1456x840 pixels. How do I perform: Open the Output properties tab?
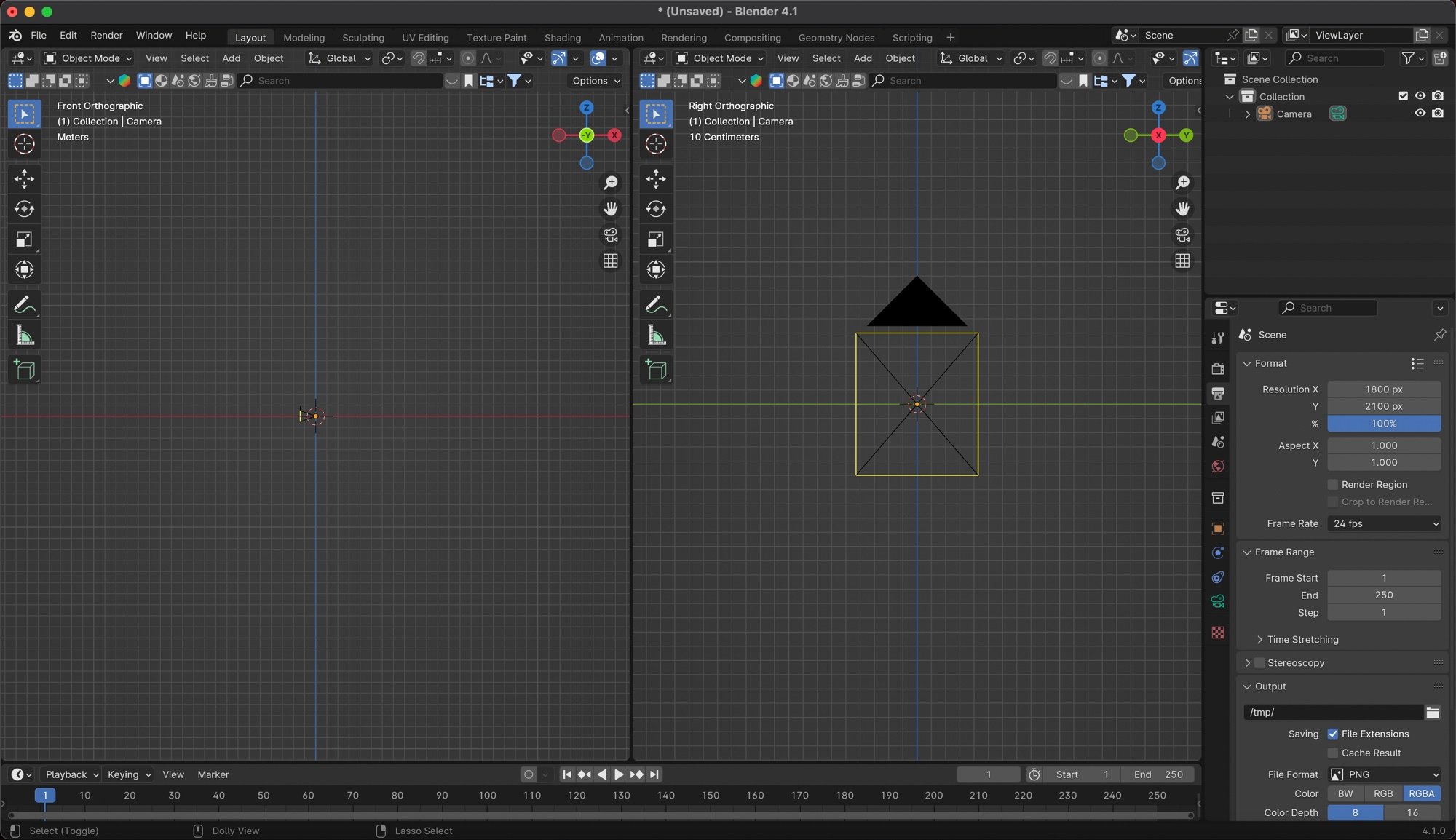[1218, 394]
